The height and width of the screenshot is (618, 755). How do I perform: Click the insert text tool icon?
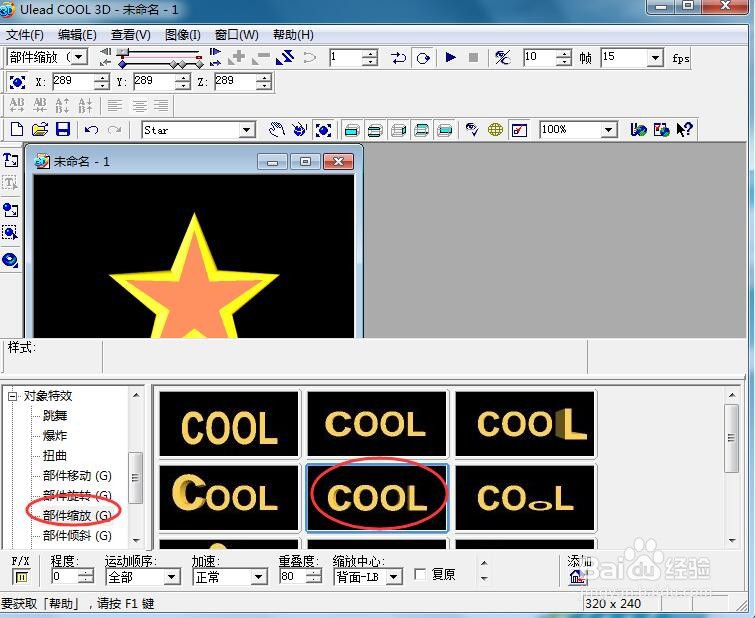tap(11, 159)
